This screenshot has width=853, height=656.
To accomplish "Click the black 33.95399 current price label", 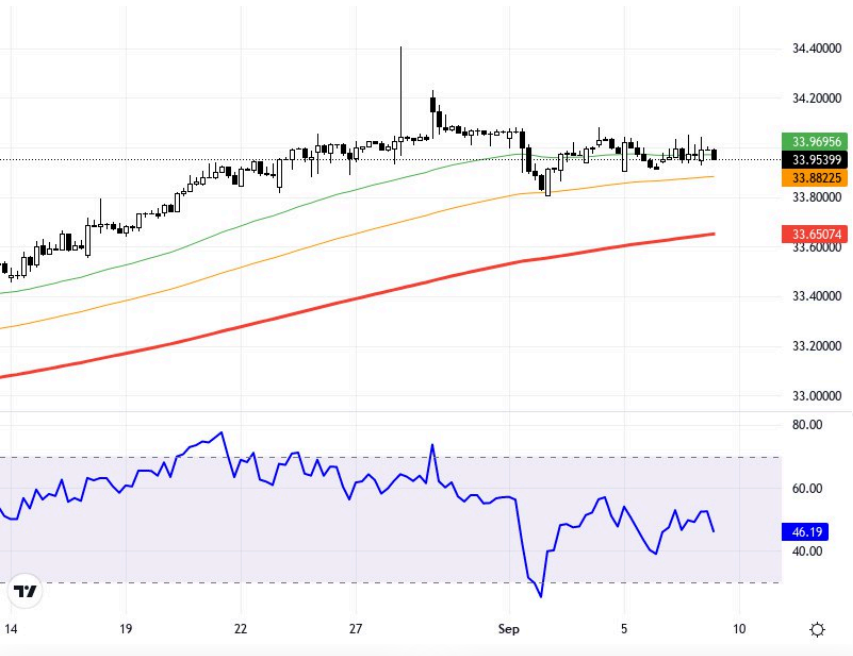I will click(x=814, y=159).
